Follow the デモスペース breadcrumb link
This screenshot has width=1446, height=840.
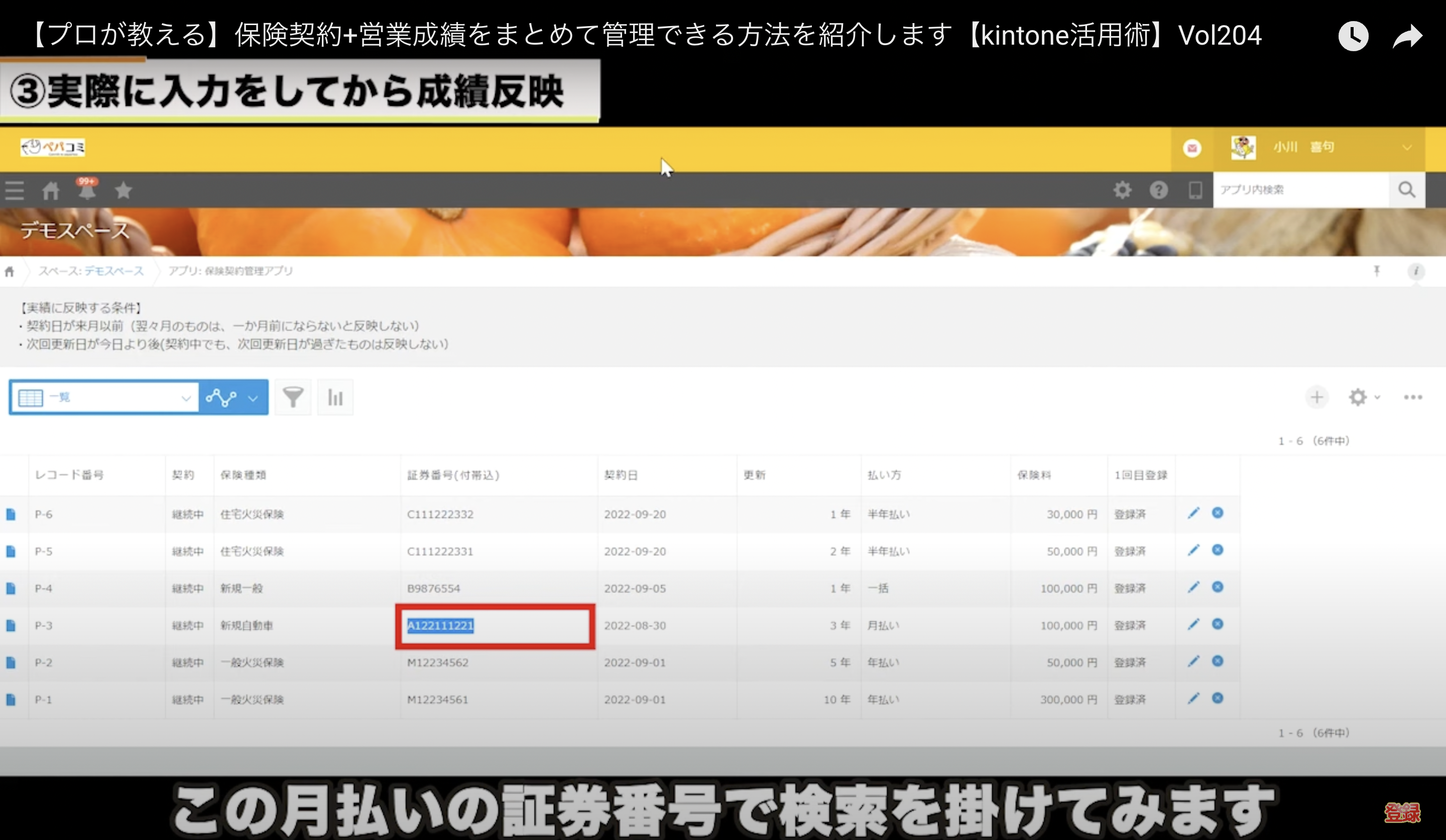tap(114, 270)
